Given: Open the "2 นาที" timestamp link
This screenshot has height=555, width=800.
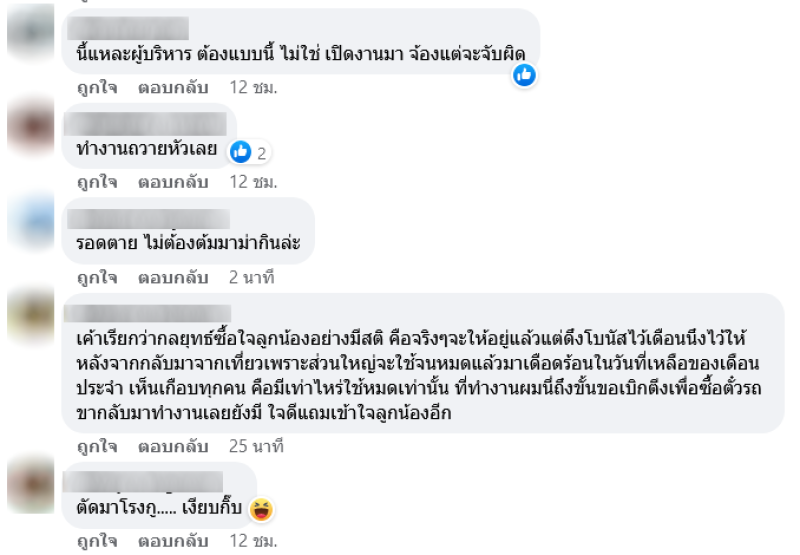Looking at the screenshot, I should click(250, 277).
